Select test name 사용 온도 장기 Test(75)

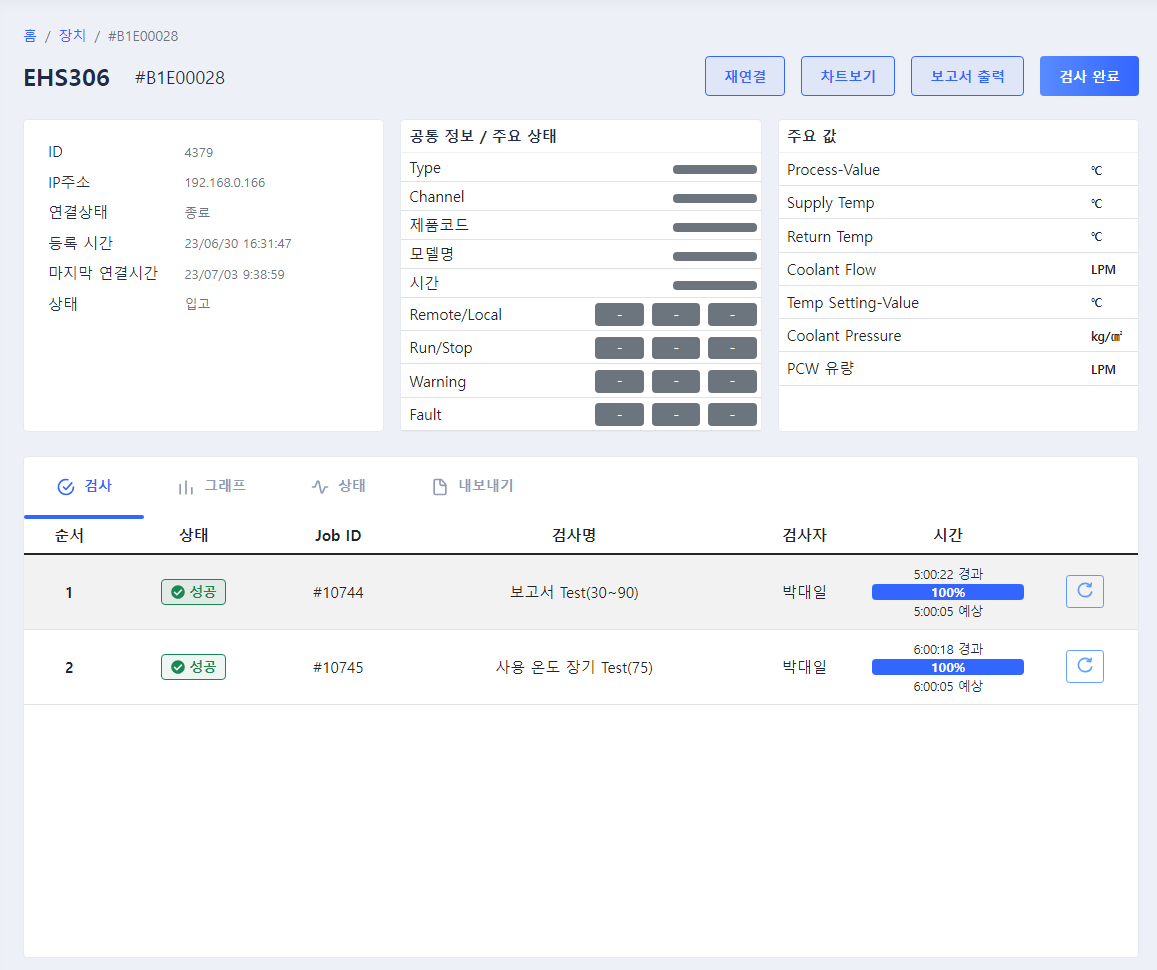[574, 668]
